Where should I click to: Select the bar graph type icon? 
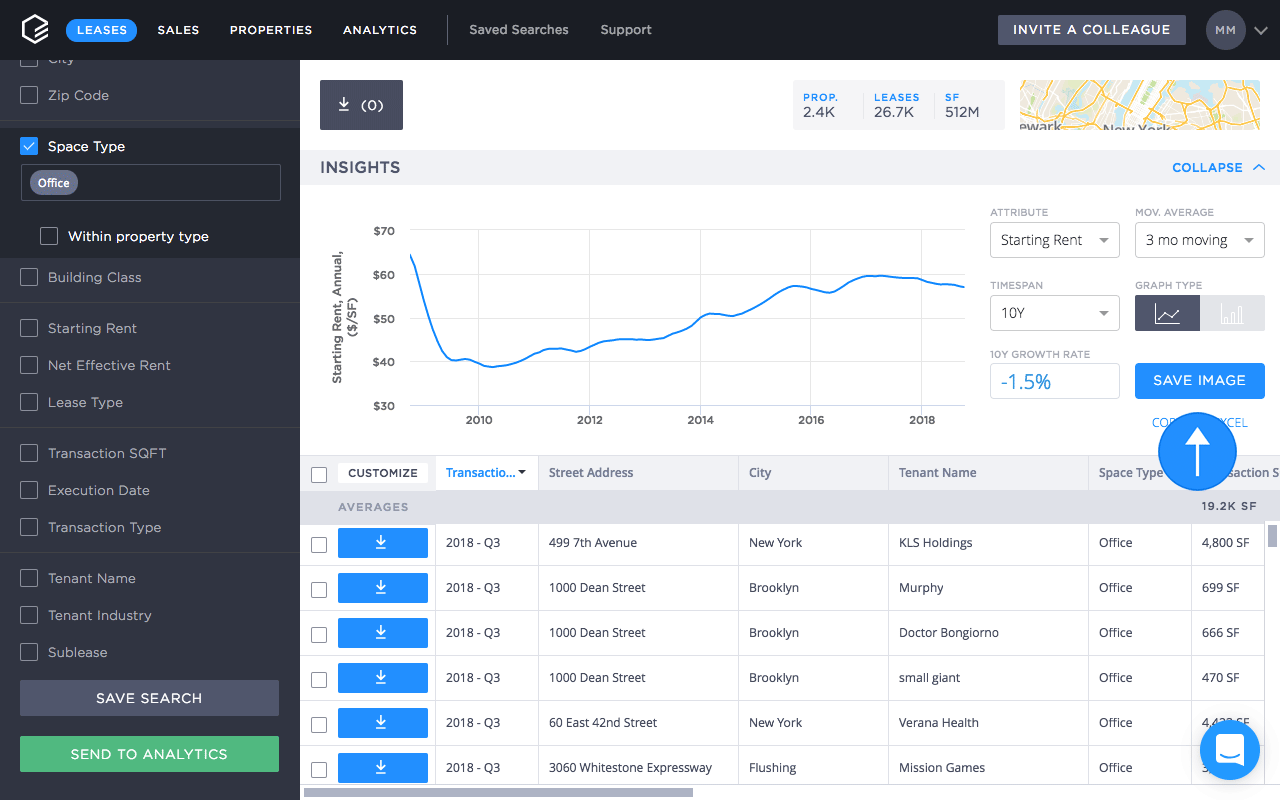point(1232,313)
